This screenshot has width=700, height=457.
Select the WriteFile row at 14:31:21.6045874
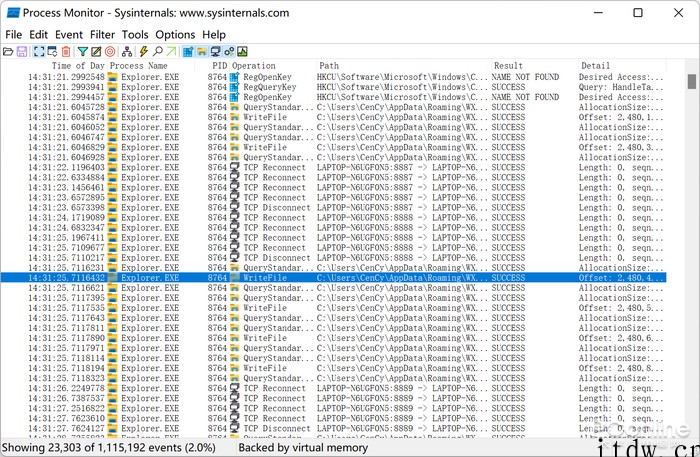click(333, 117)
